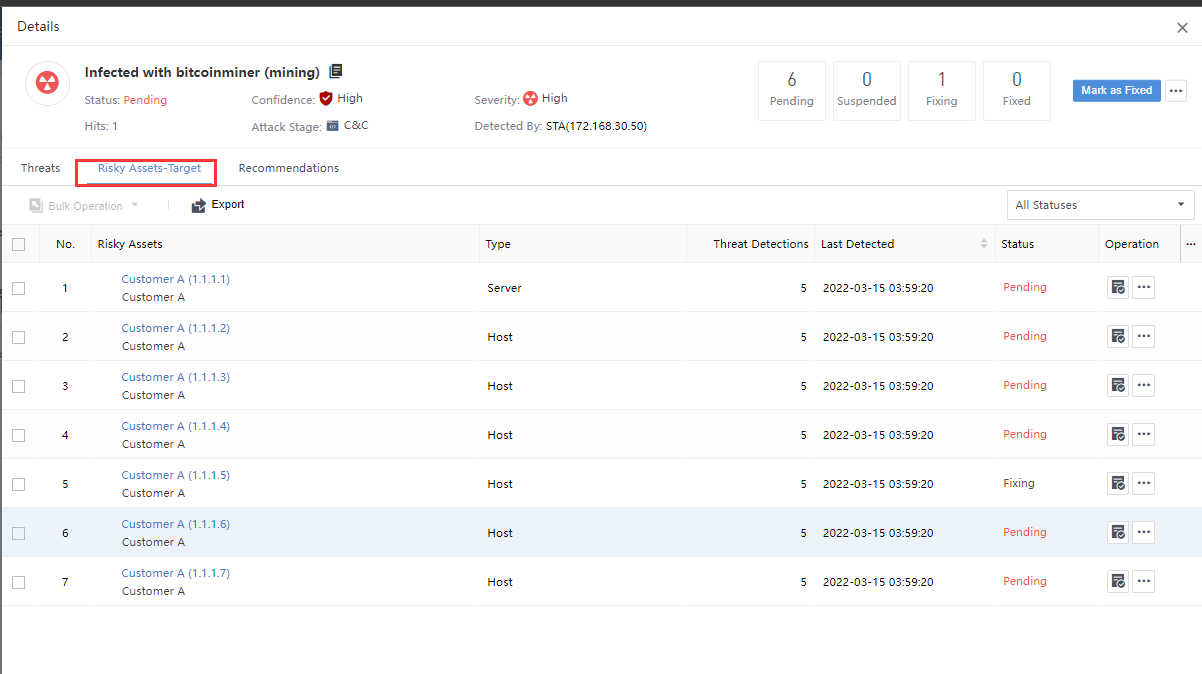Switch to the Threats tab

pos(41,168)
